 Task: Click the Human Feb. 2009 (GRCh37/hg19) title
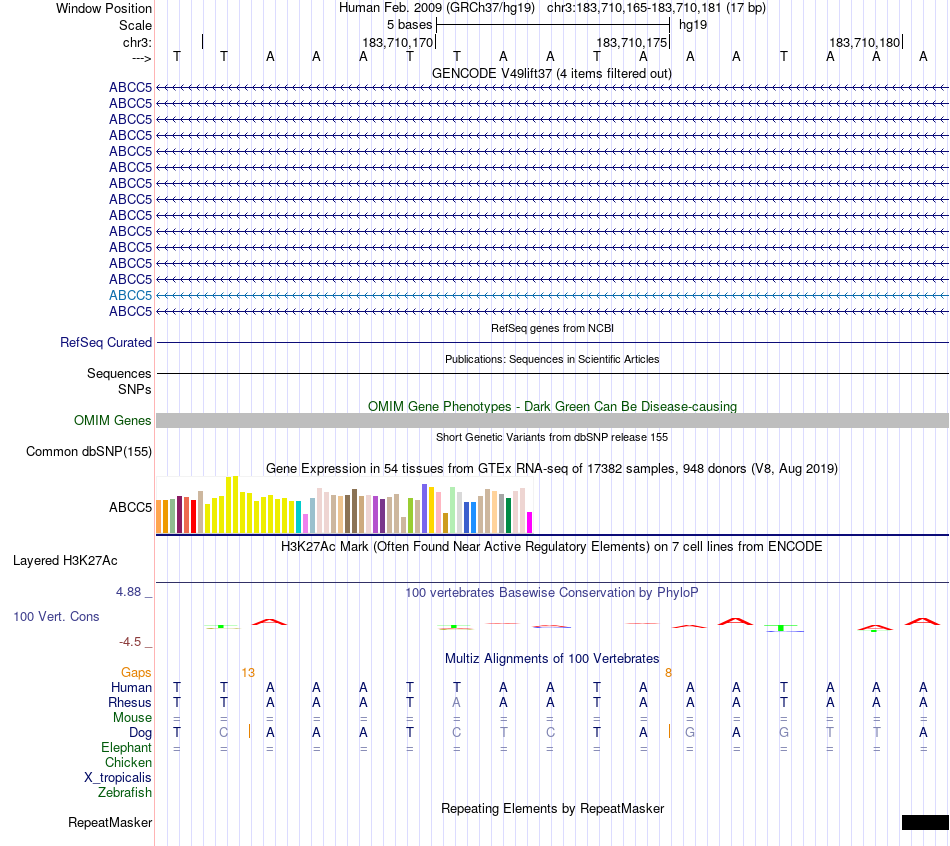tap(437, 8)
